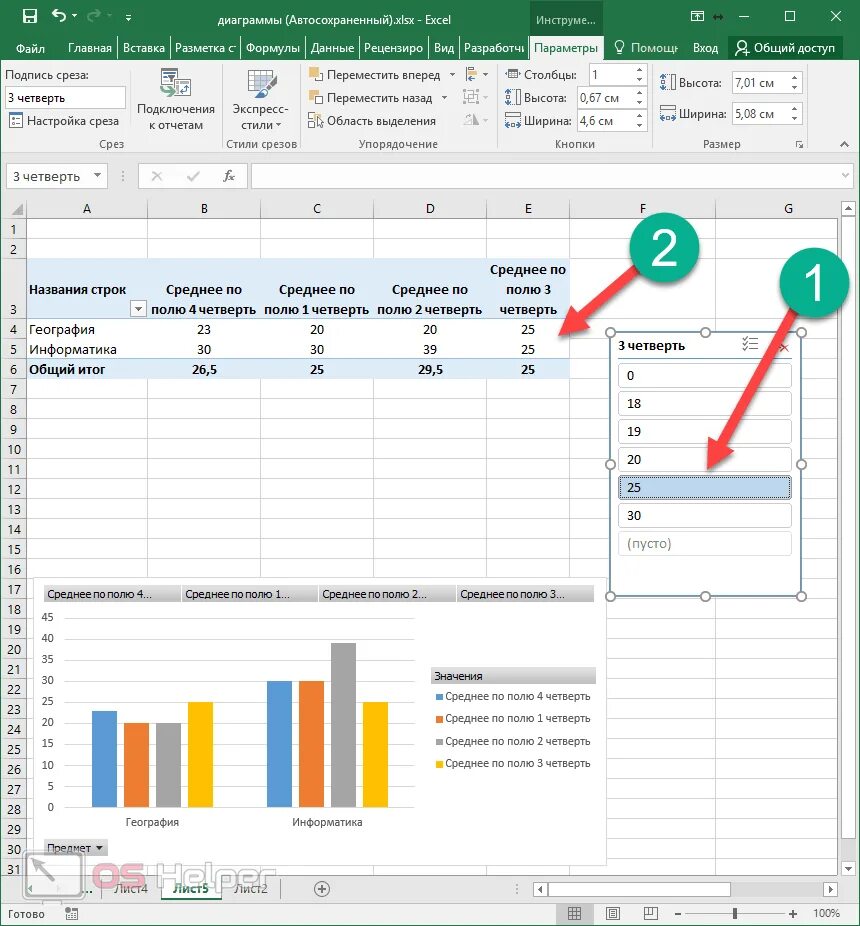The height and width of the screenshot is (926, 860).
Task: Open Переместить вперед dropdown arrow
Action: click(x=452, y=75)
